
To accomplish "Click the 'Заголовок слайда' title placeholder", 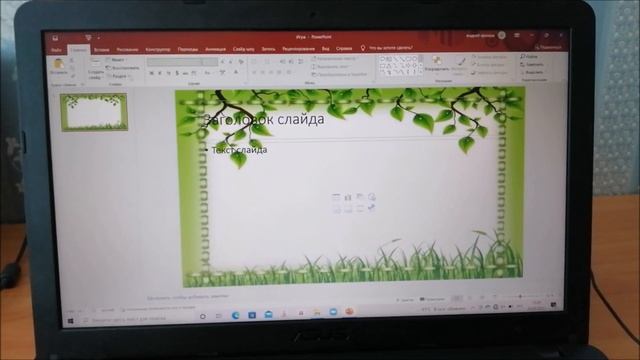I will tap(264, 120).
